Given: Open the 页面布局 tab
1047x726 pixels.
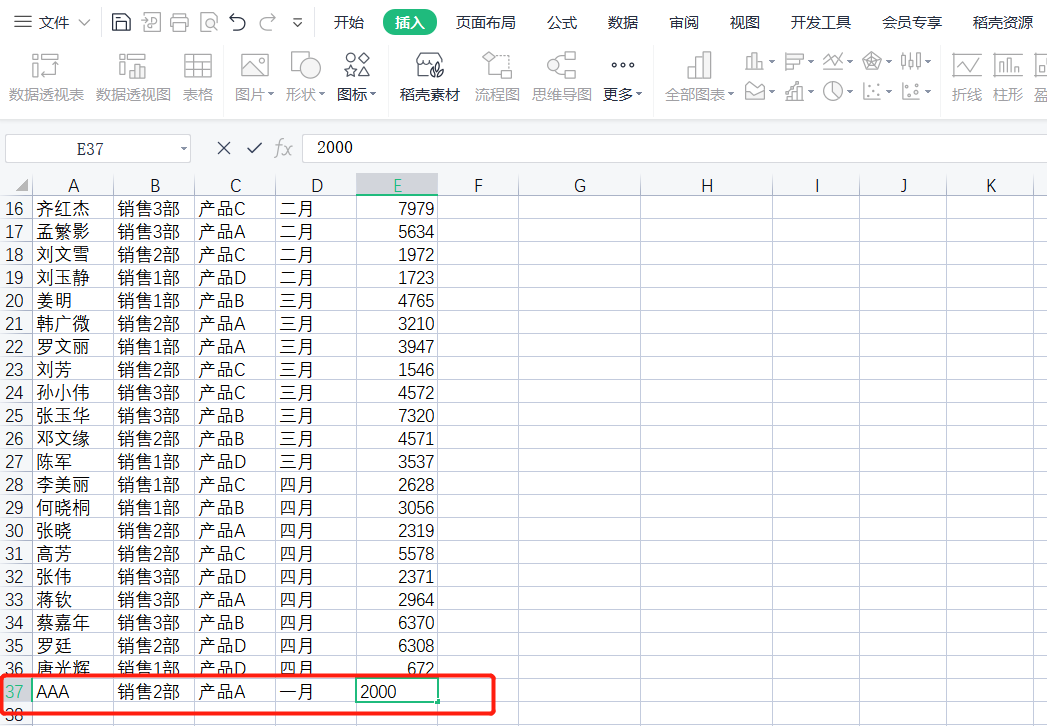Looking at the screenshot, I should pyautogui.click(x=485, y=23).
